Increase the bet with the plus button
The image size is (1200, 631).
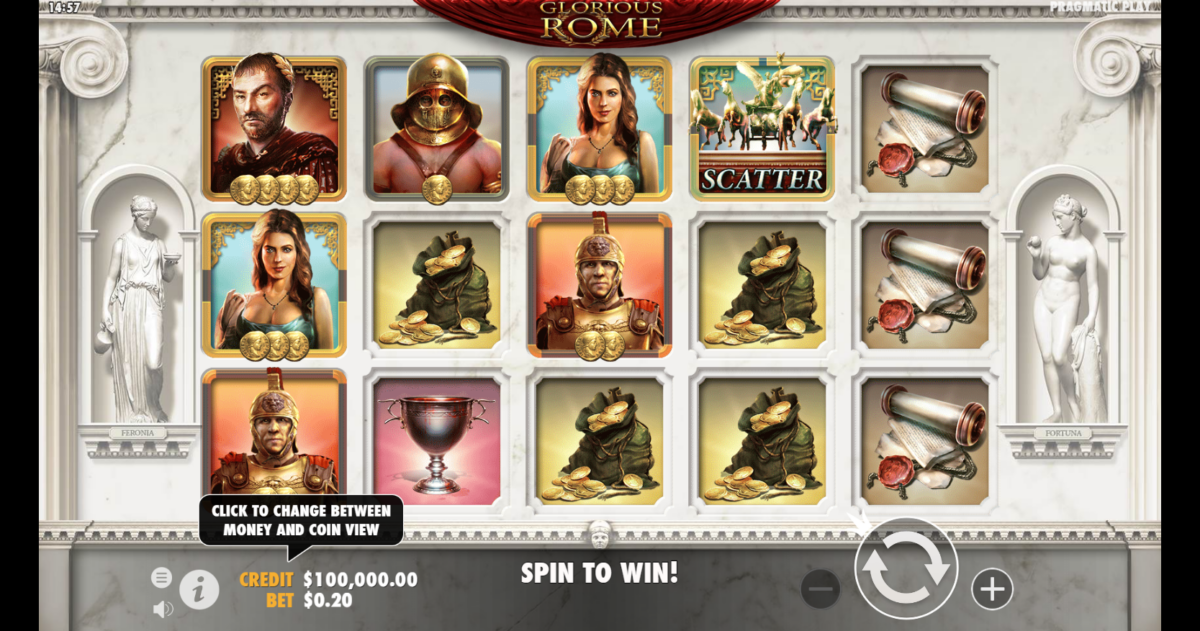pyautogui.click(x=992, y=590)
